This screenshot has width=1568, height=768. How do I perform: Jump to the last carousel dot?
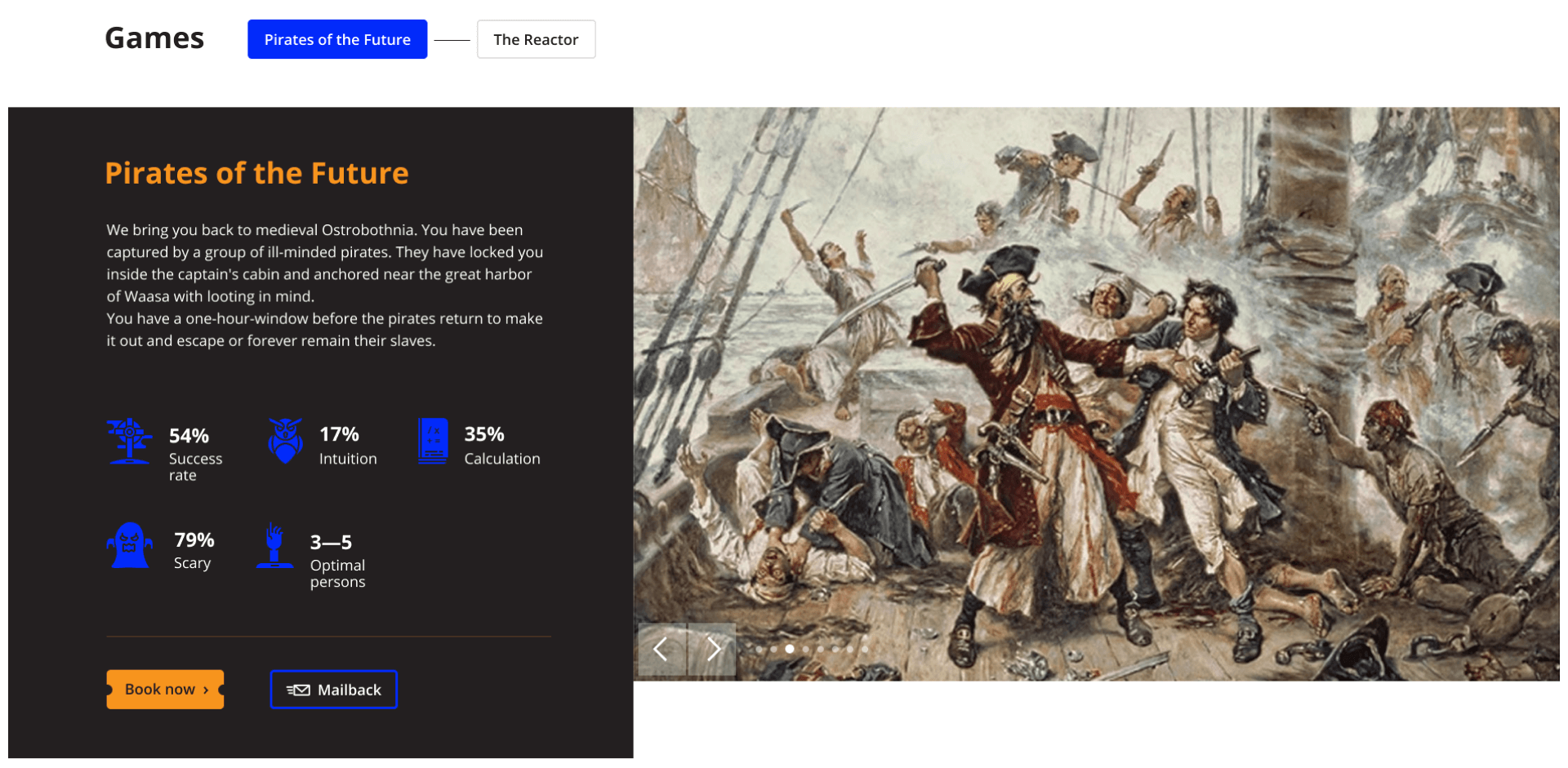[865, 649]
